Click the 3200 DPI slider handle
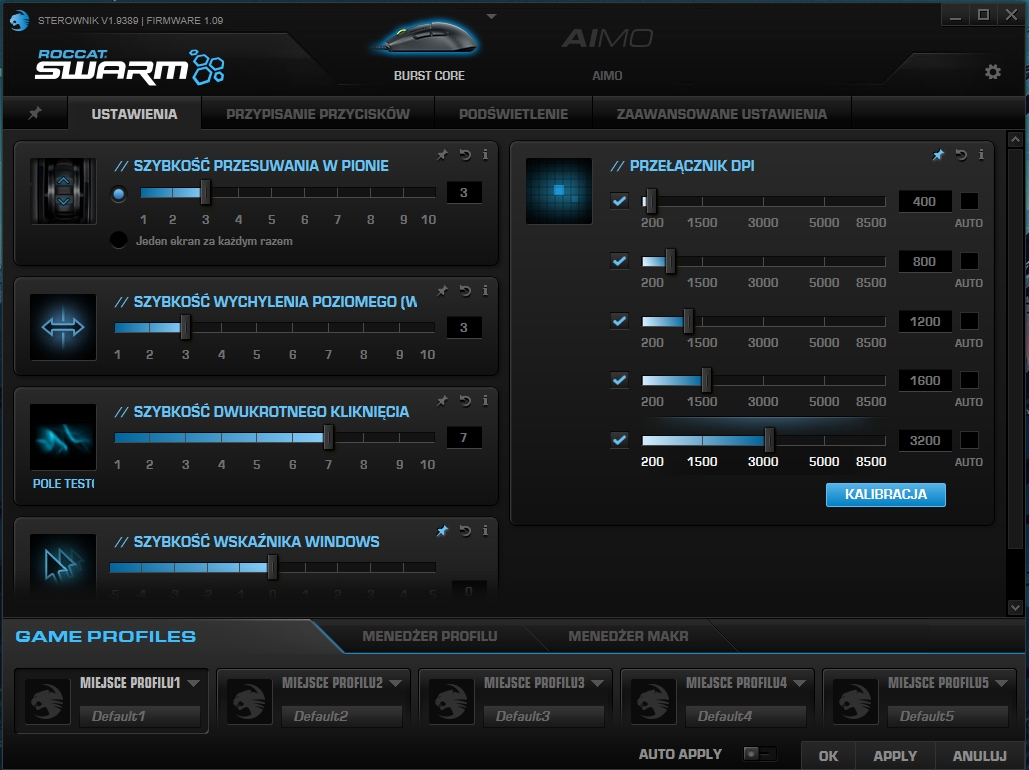This screenshot has width=1029, height=770. click(769, 440)
